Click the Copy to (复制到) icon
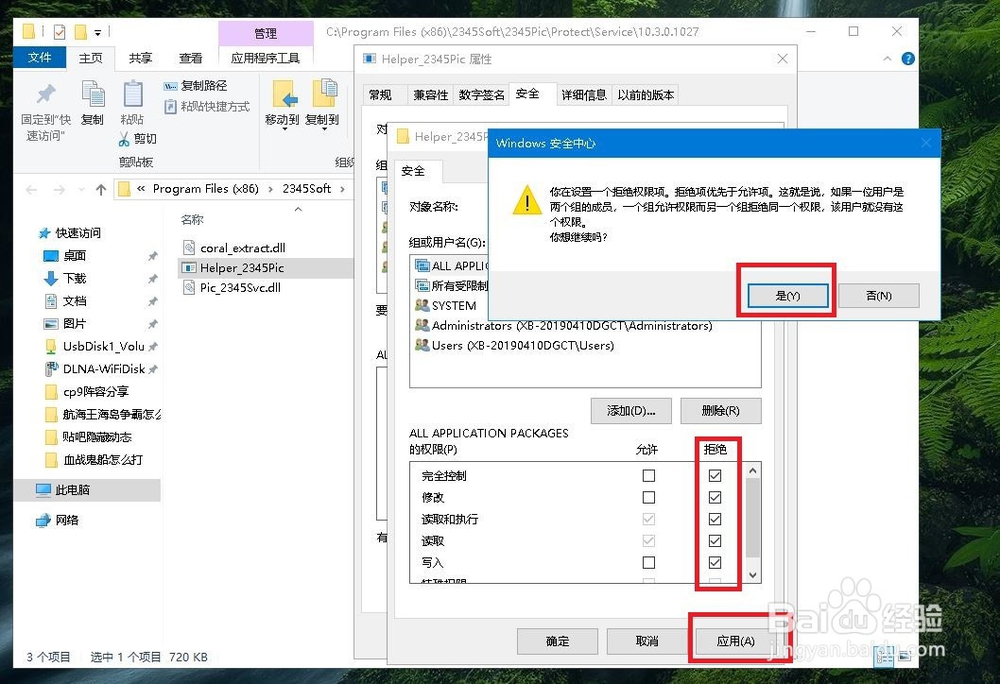 (x=324, y=94)
